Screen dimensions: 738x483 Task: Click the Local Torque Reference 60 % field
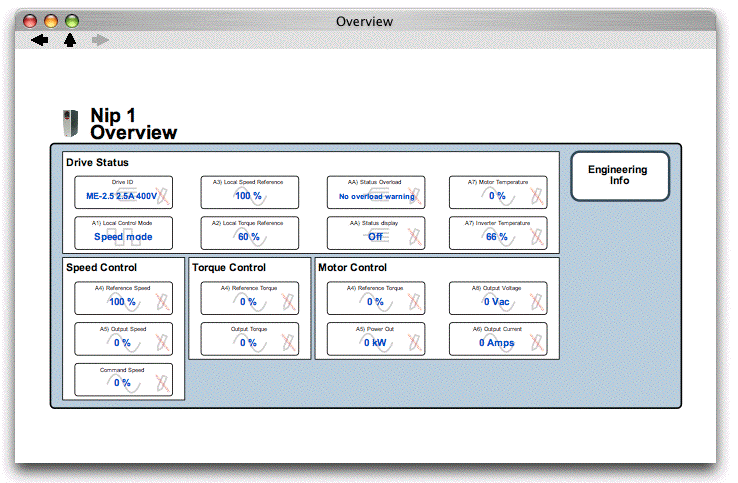249,233
